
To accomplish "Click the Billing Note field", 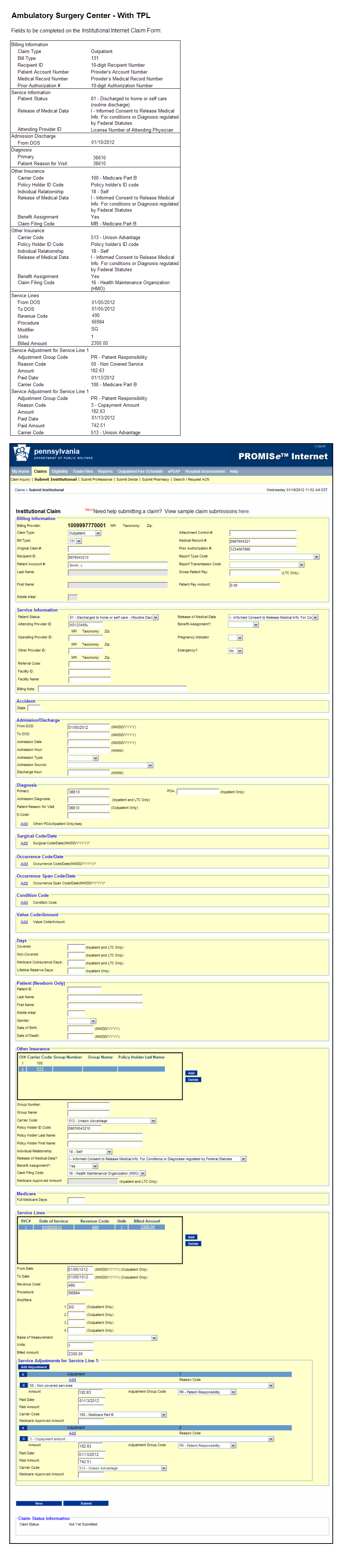I will point(112,688).
